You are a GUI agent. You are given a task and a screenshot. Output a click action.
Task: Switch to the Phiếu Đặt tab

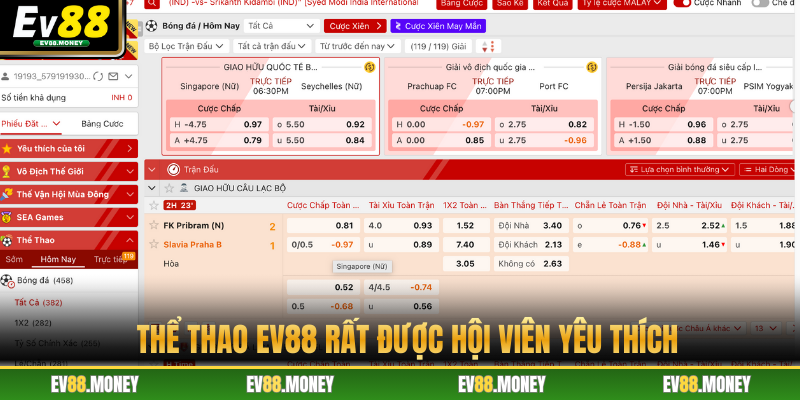coord(31,123)
